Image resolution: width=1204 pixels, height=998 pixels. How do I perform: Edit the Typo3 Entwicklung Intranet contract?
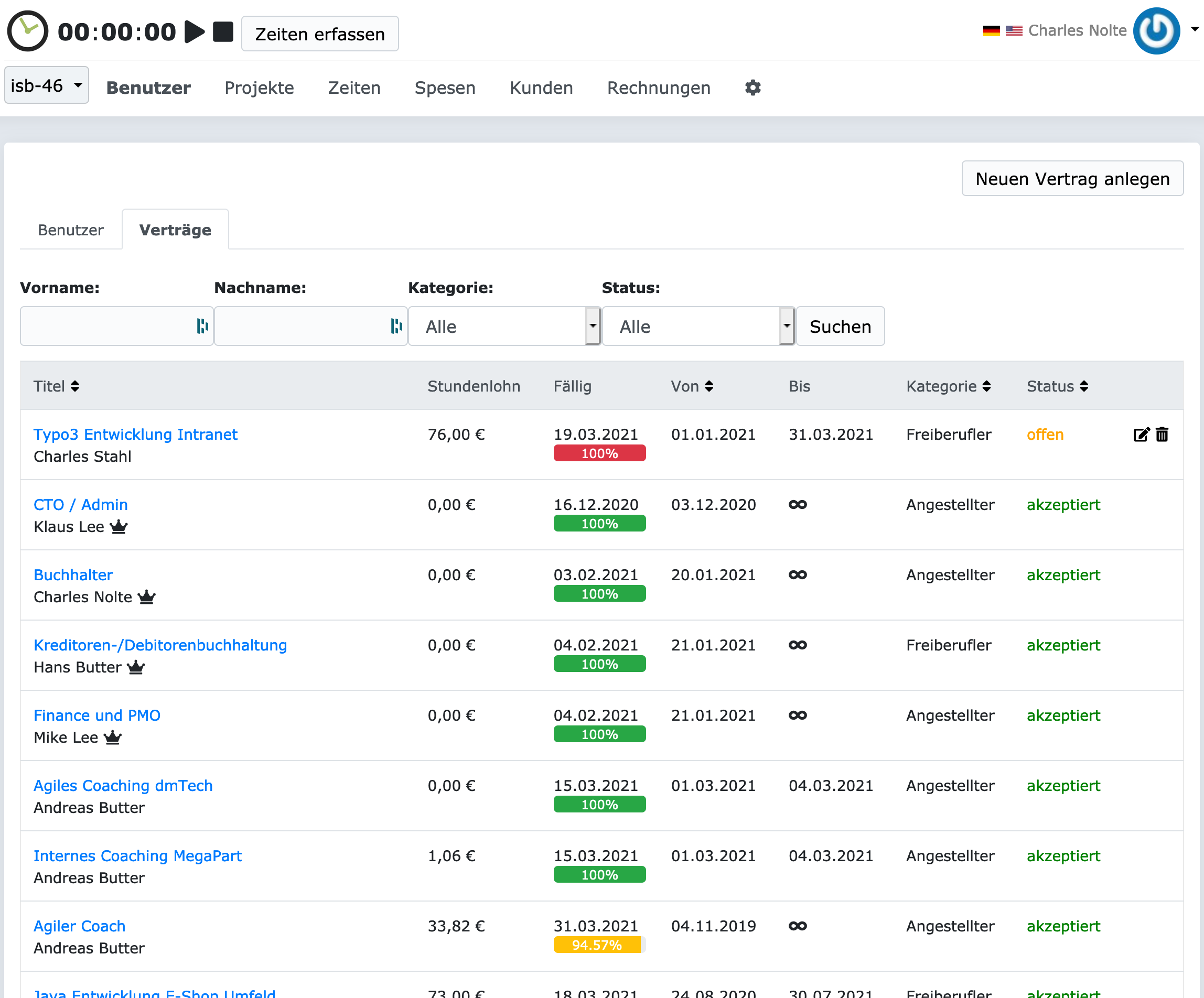(1141, 435)
